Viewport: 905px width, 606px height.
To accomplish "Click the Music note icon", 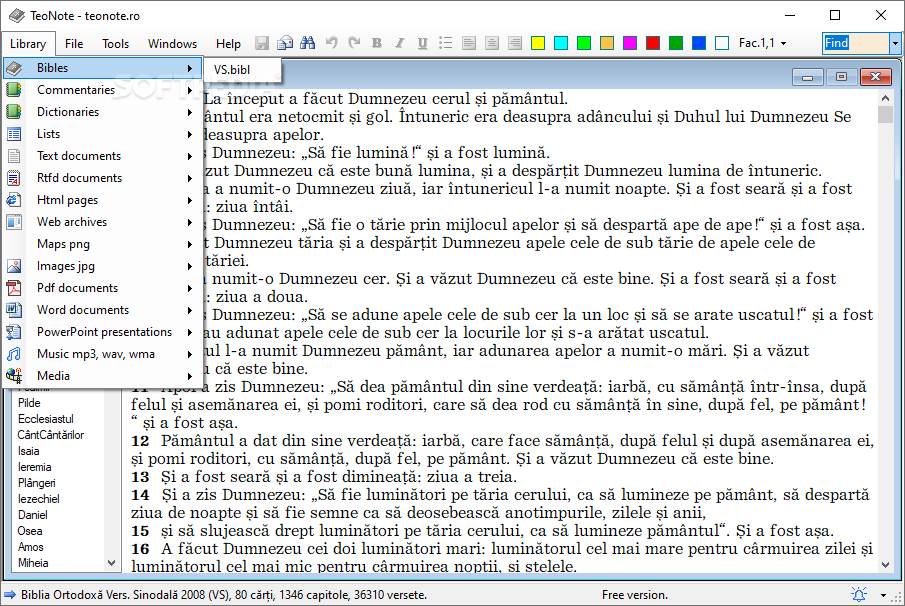I will (x=14, y=354).
